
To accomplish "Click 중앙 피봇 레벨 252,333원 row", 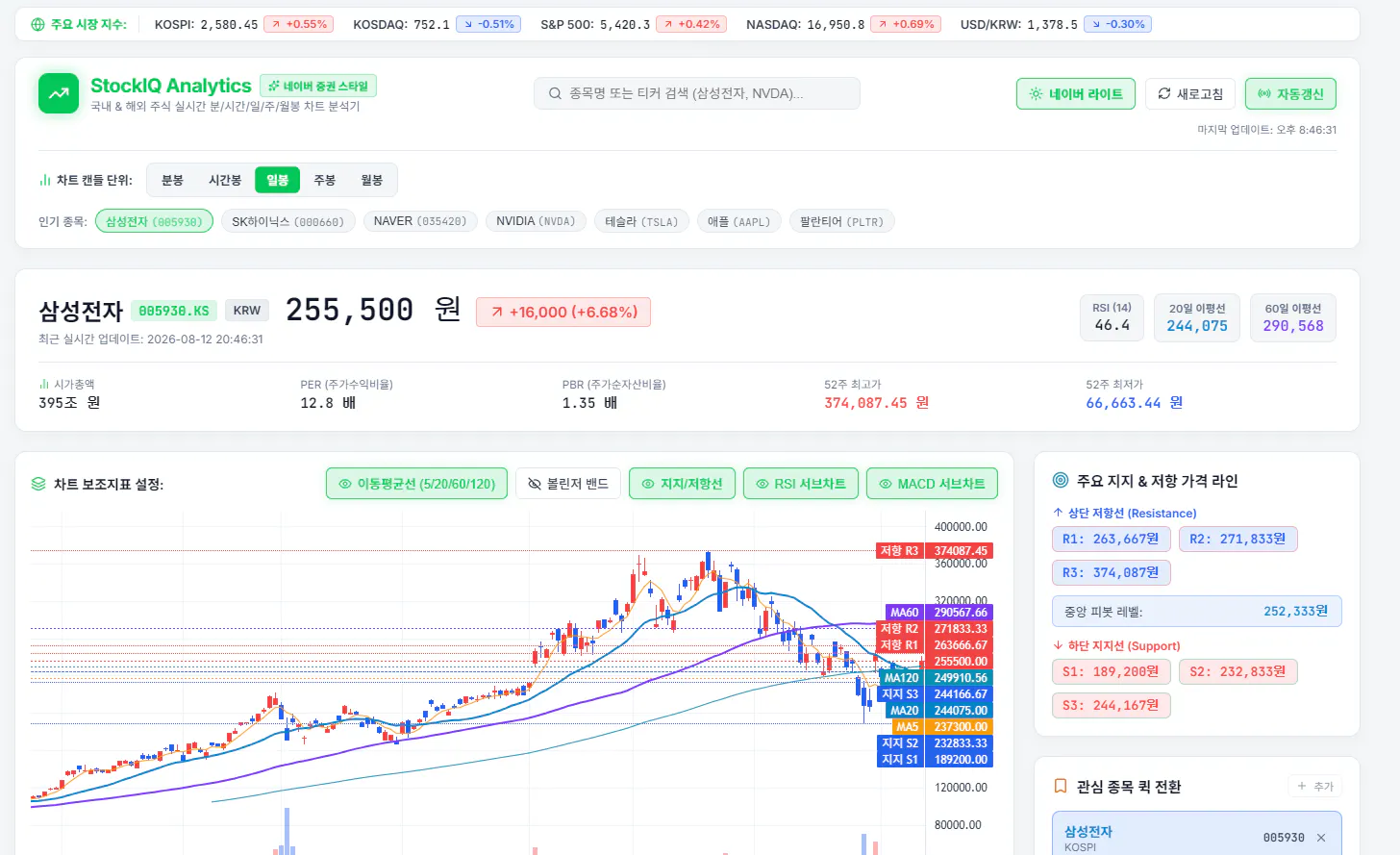I will tap(1197, 611).
